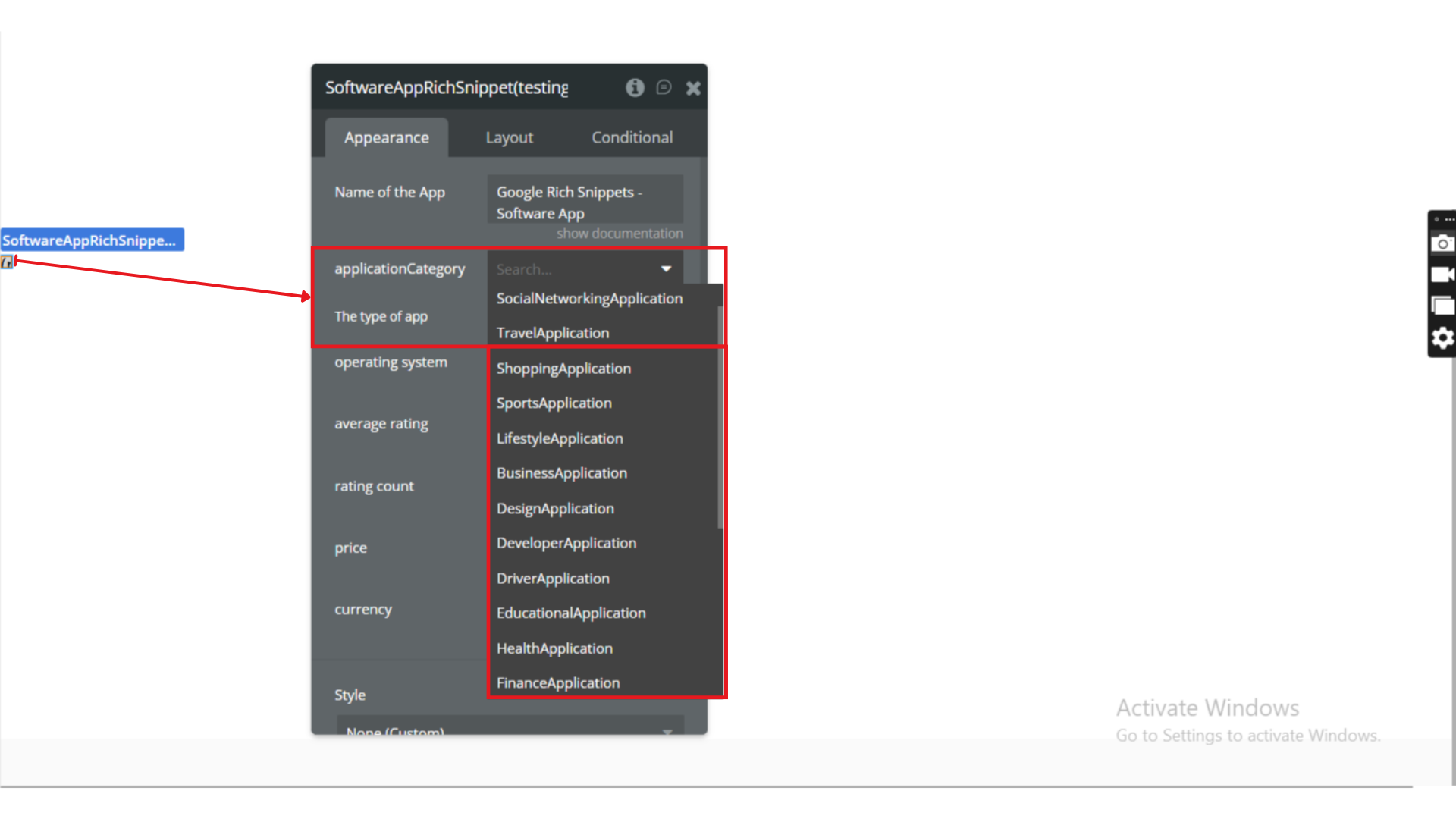Click the gallery windows icon in side toolbar
The width and height of the screenshot is (1456, 819).
pyautogui.click(x=1442, y=306)
